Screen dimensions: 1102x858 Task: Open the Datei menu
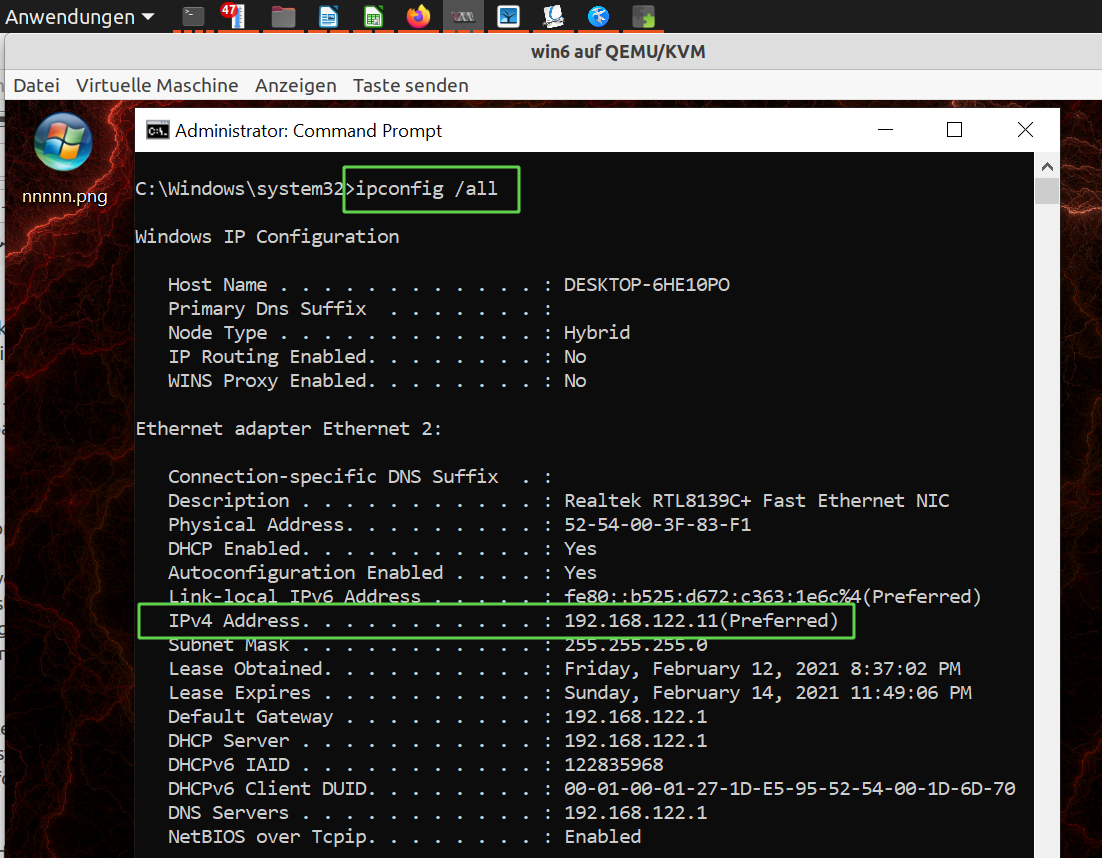point(36,86)
